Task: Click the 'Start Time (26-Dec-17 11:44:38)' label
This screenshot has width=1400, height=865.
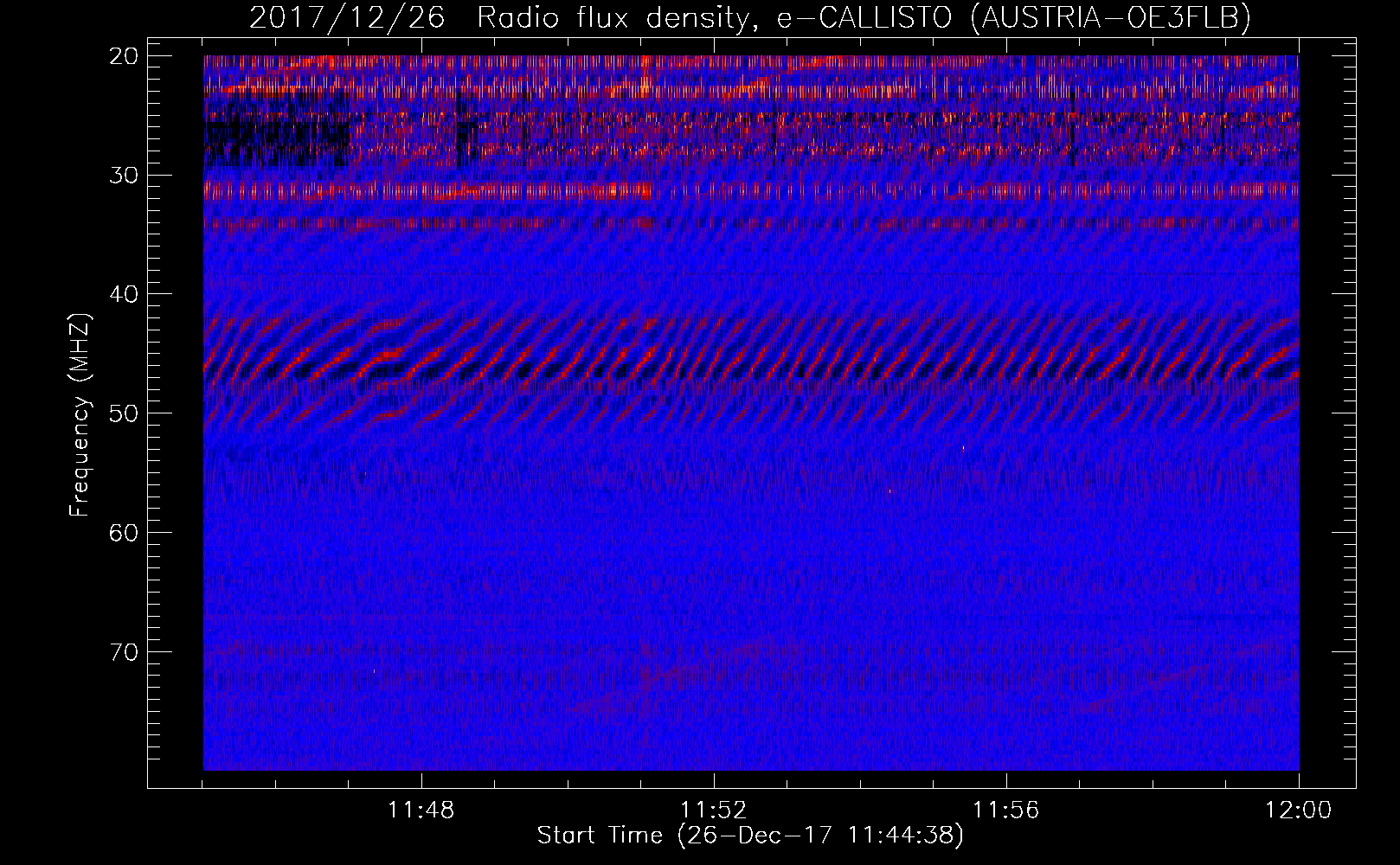Action: pos(750,836)
